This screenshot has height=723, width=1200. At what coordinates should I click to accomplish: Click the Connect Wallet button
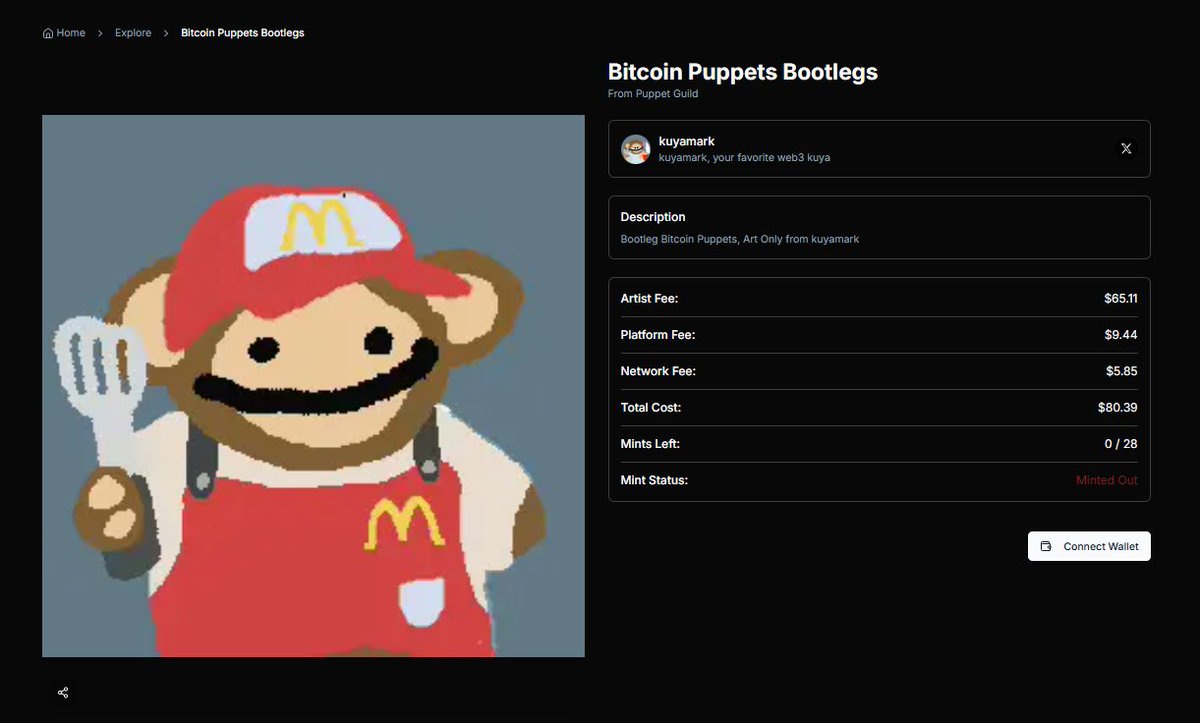pyautogui.click(x=1089, y=546)
